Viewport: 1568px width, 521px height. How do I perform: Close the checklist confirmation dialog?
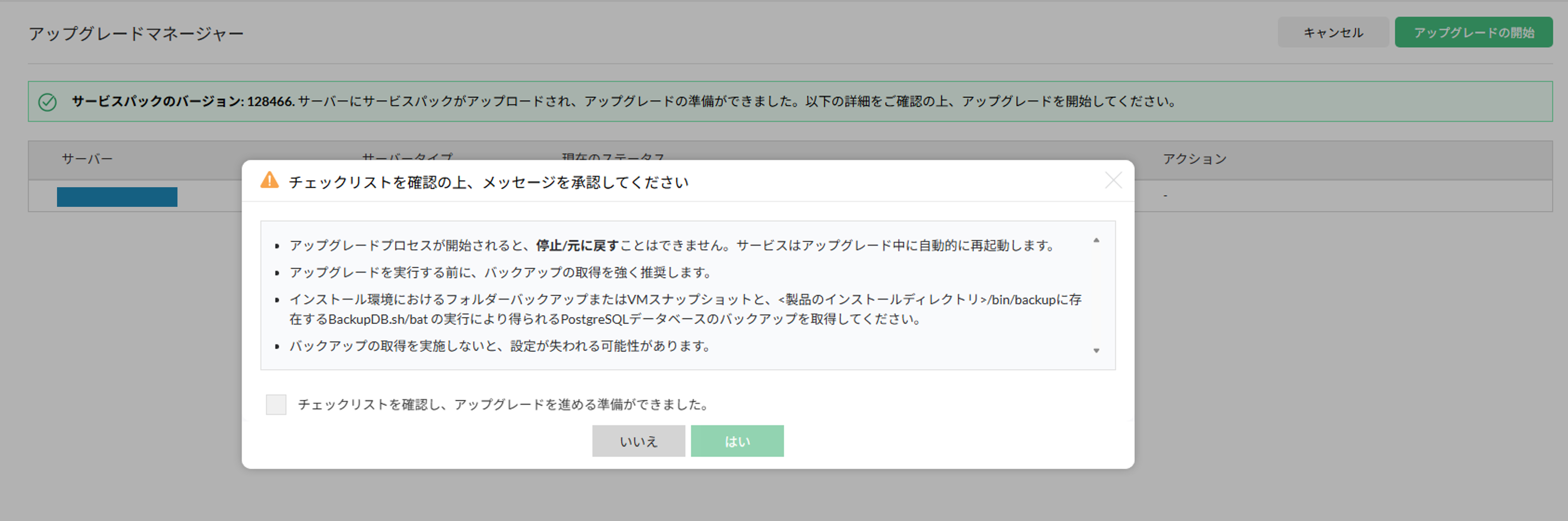1113,180
